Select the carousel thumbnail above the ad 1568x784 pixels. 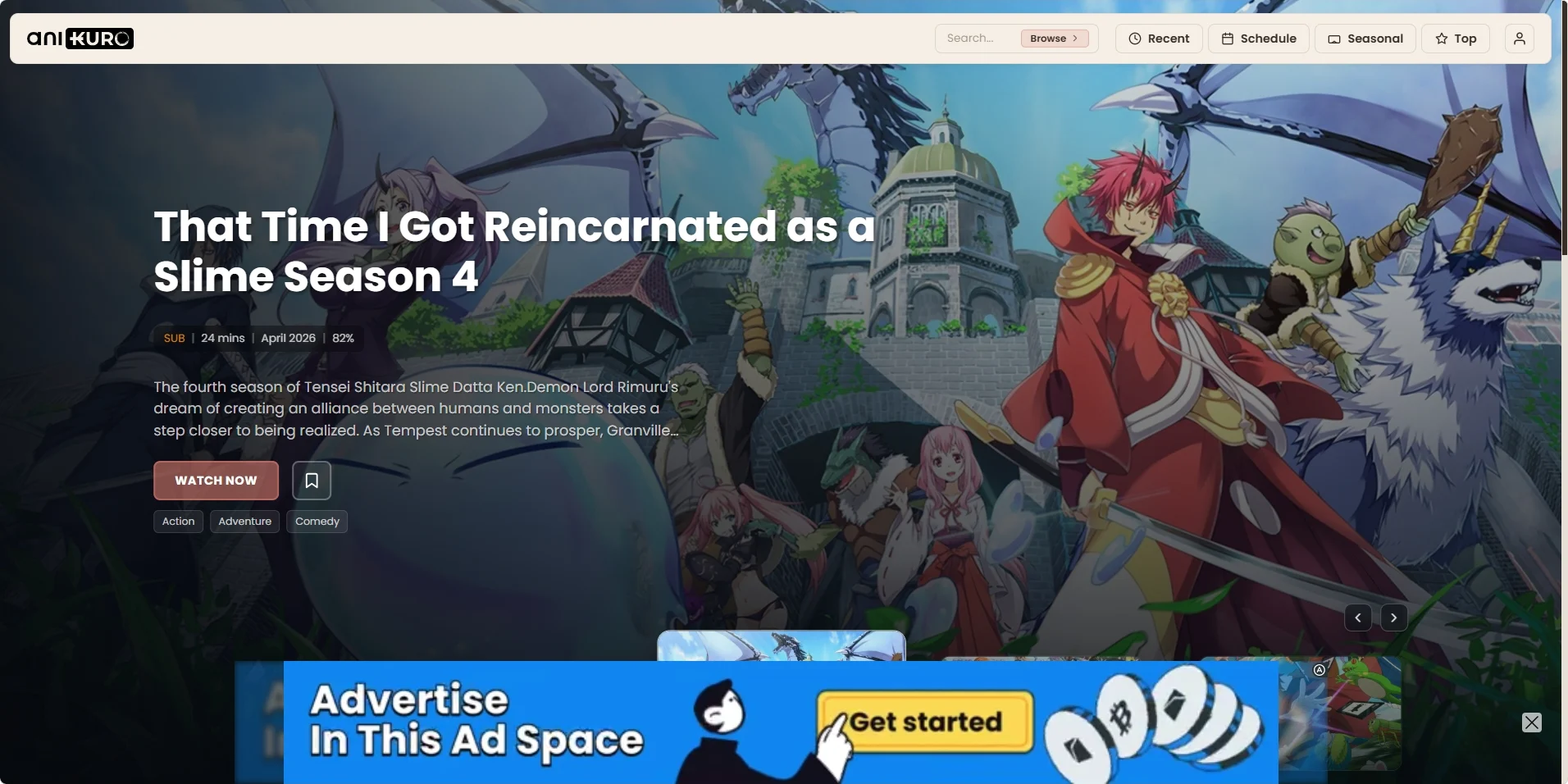(782, 645)
